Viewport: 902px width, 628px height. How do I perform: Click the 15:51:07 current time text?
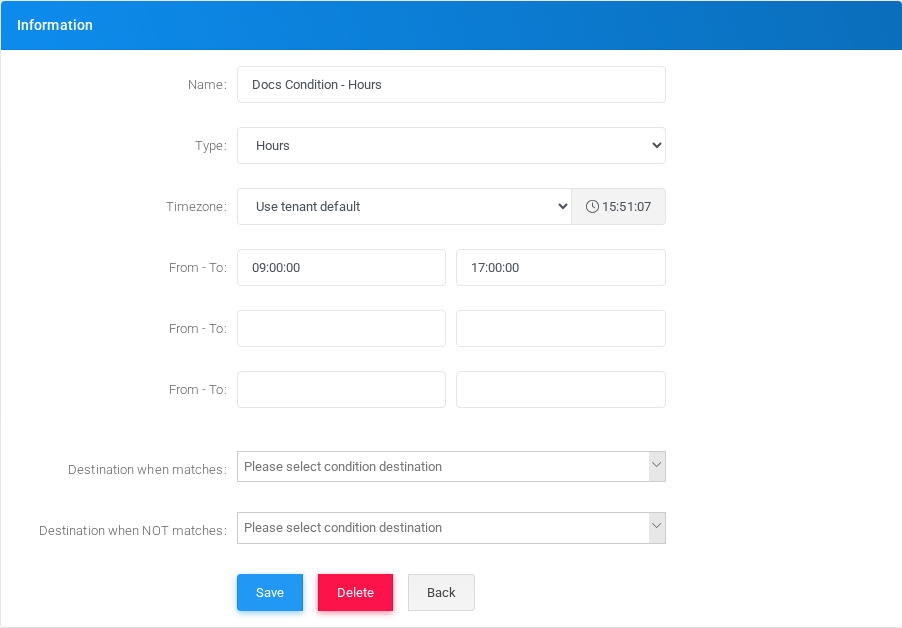[626, 206]
